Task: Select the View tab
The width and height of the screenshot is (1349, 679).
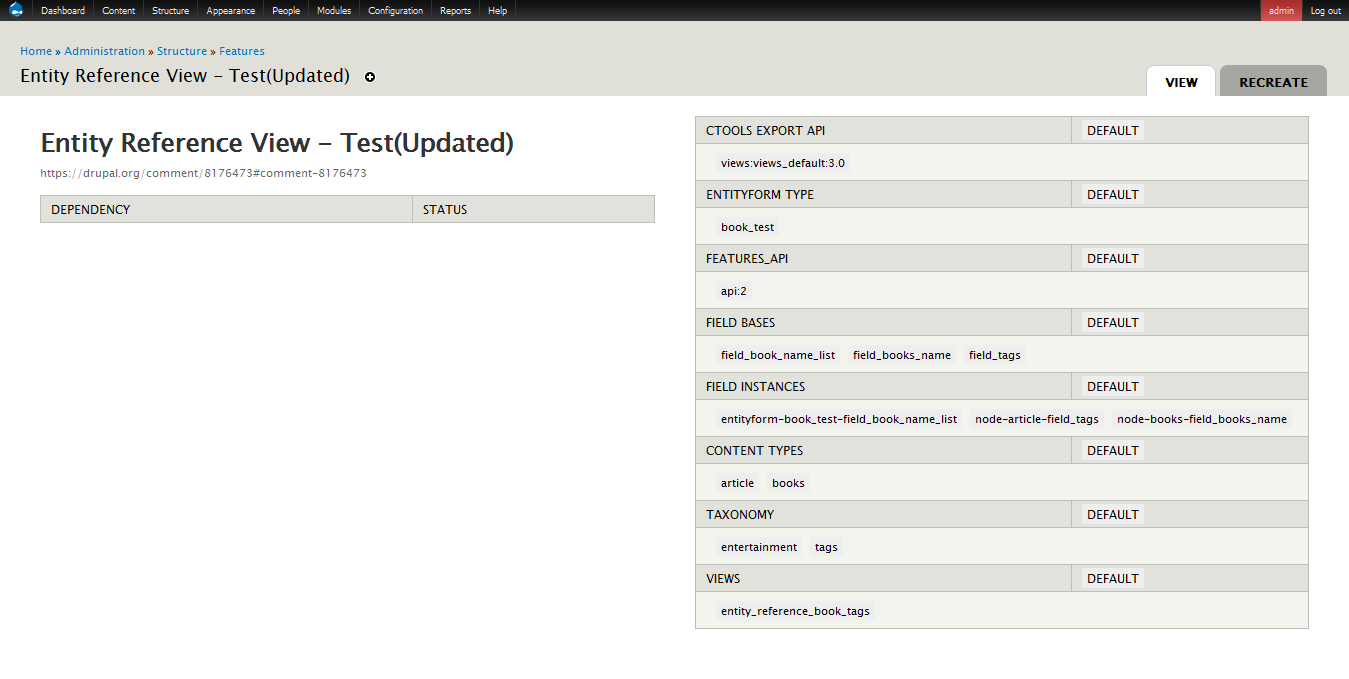Action: click(x=1181, y=82)
